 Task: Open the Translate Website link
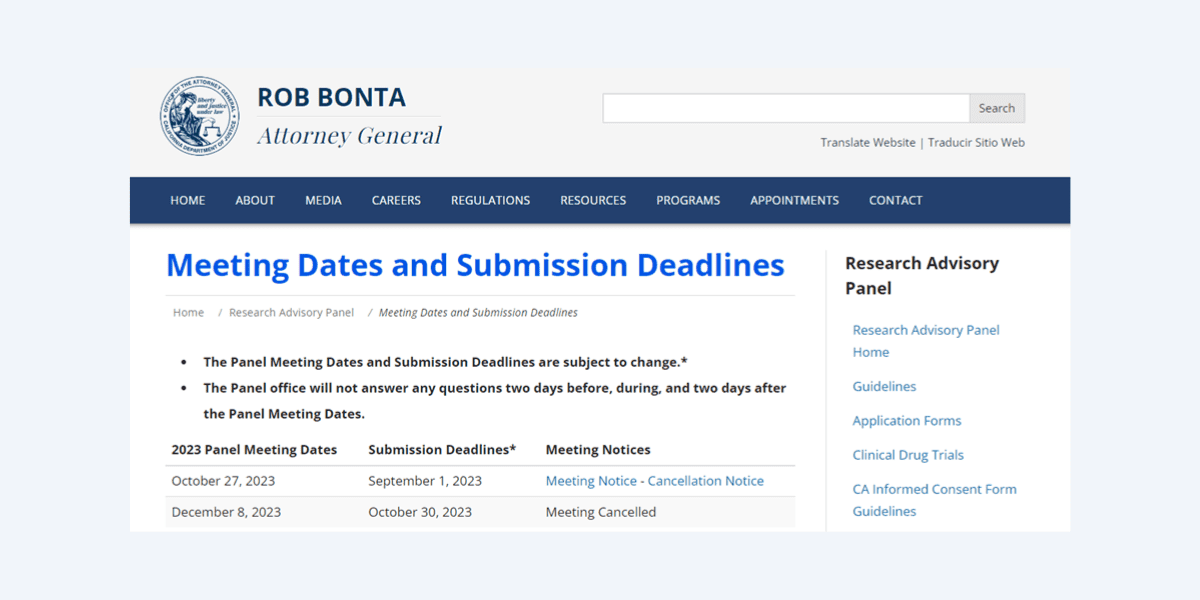867,142
